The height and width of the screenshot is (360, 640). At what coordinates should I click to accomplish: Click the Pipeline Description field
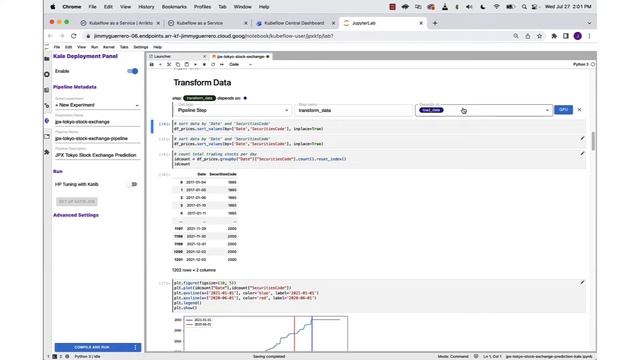pyautogui.click(x=97, y=155)
